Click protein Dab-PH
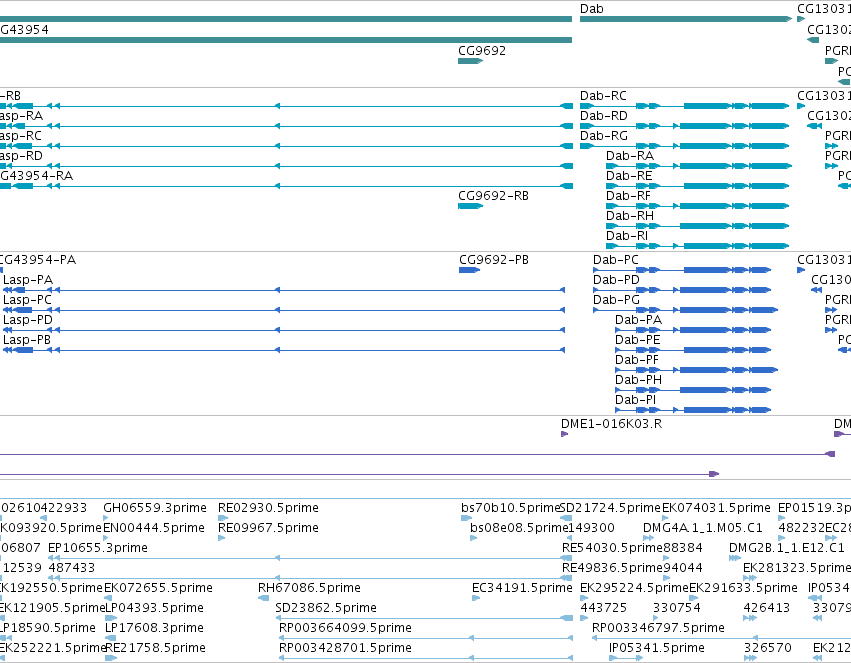The height and width of the screenshot is (663, 851). click(x=693, y=390)
